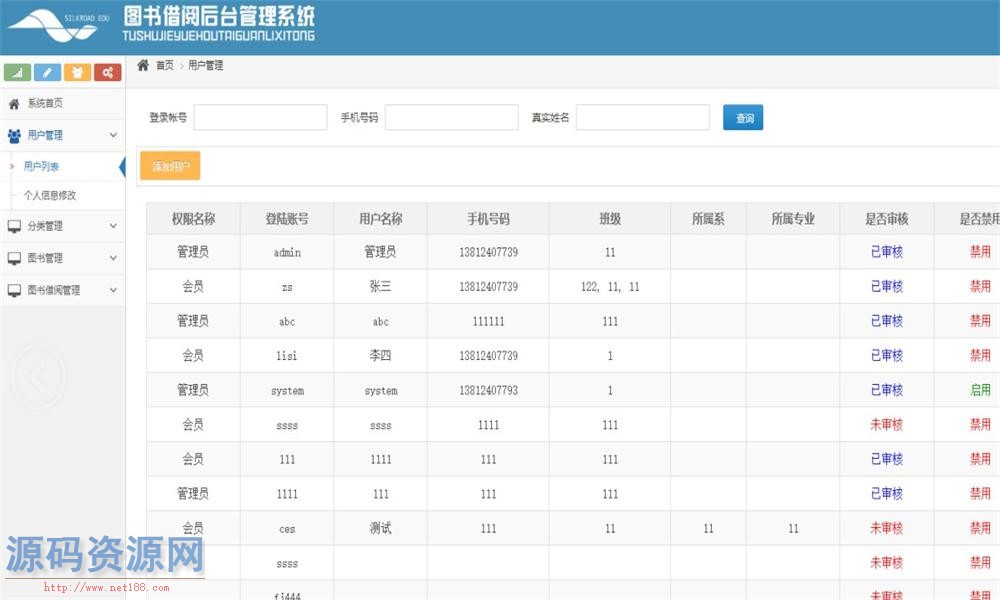Open the 图书借阅管理 menu label
This screenshot has width=1000, height=600.
pyautogui.click(x=54, y=289)
